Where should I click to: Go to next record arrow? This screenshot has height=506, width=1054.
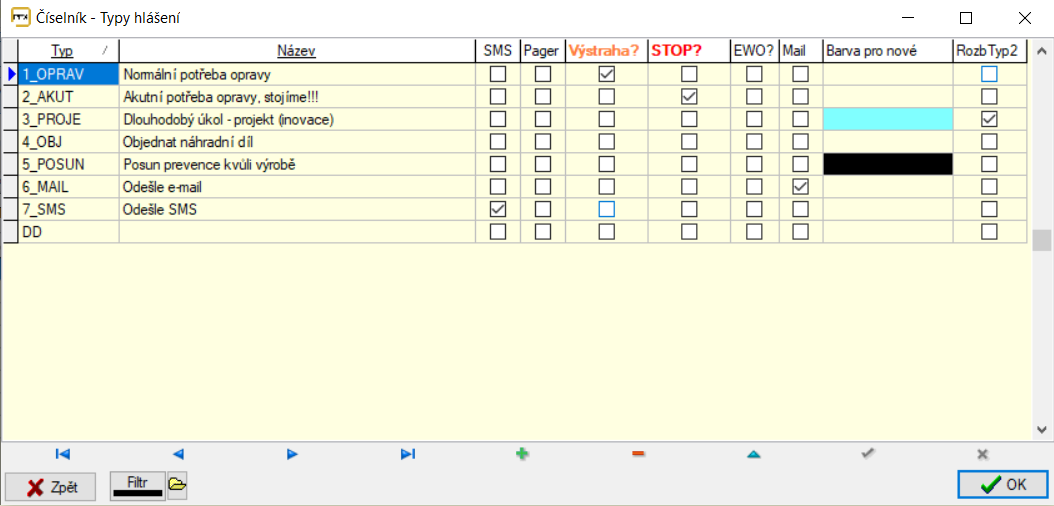point(292,454)
